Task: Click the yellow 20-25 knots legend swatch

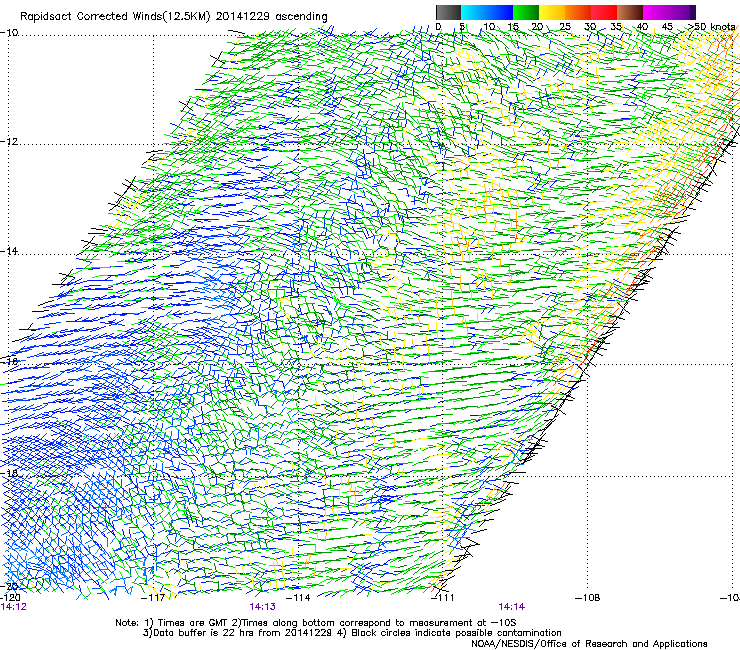Action: (x=552, y=12)
